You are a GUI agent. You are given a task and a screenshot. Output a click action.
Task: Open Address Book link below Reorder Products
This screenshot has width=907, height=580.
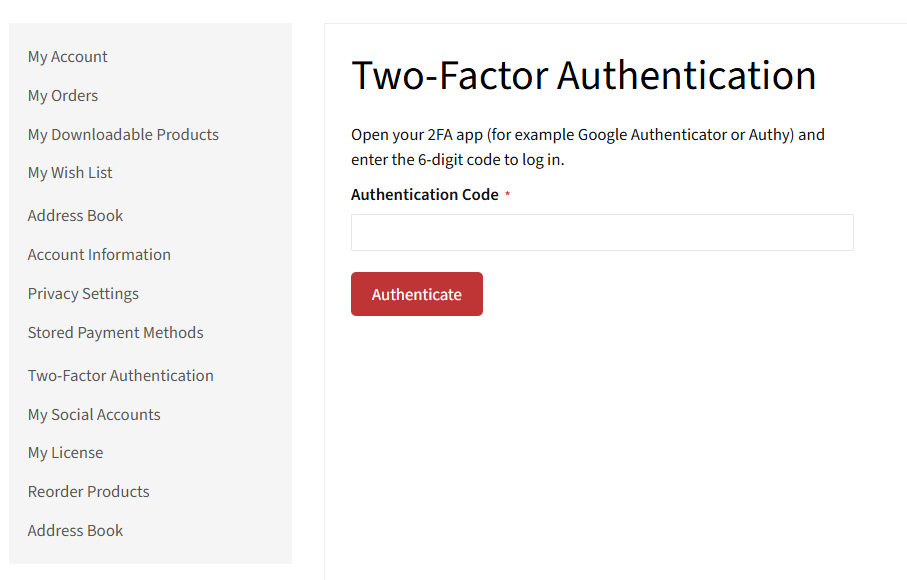click(76, 531)
